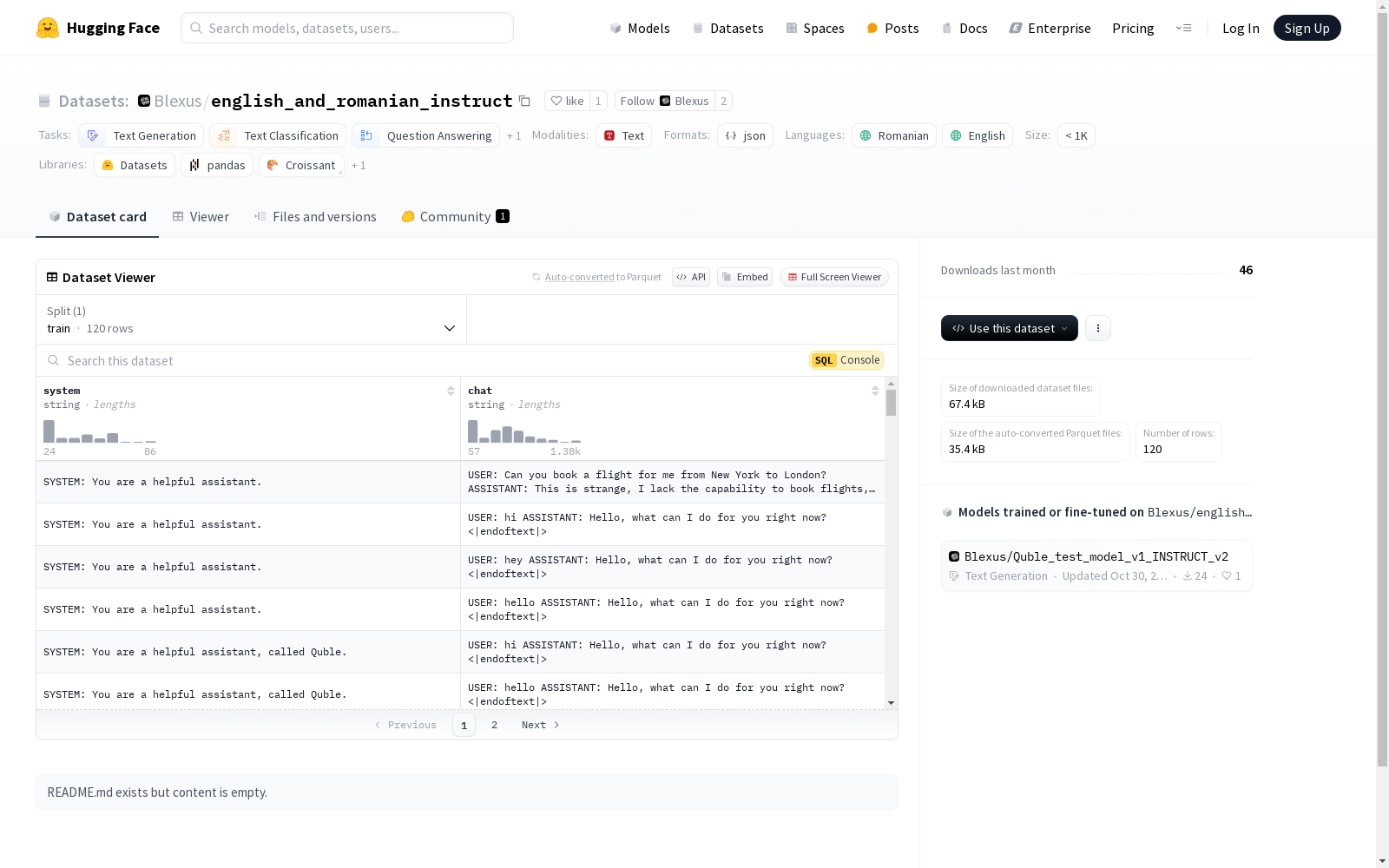
Task: Go to Models in the top navigation
Action: click(640, 28)
